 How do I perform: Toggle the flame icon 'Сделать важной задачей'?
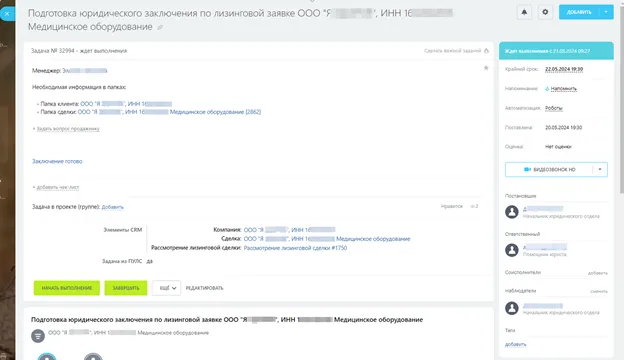tap(486, 51)
